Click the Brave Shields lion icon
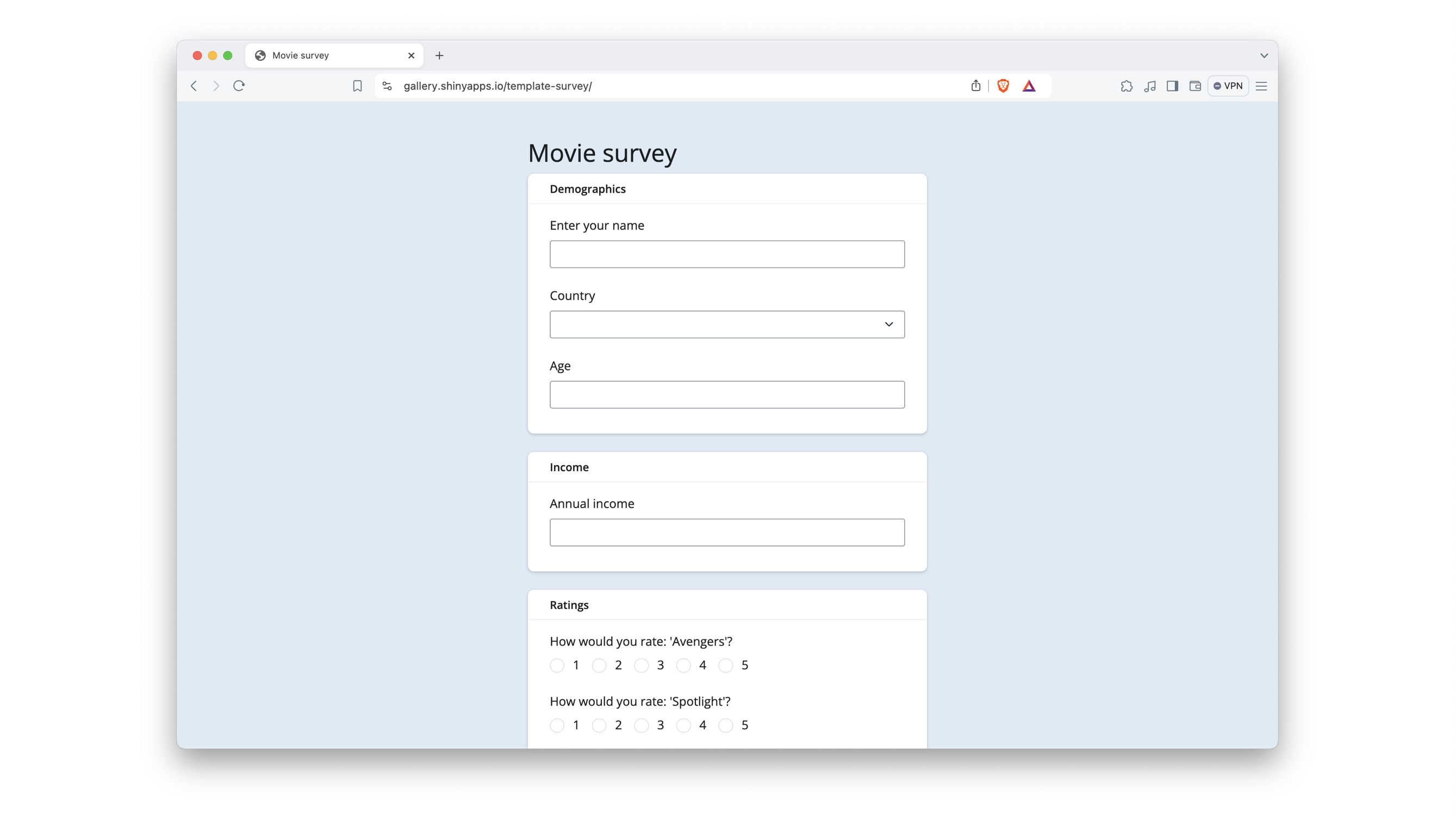1456x818 pixels. point(1003,86)
